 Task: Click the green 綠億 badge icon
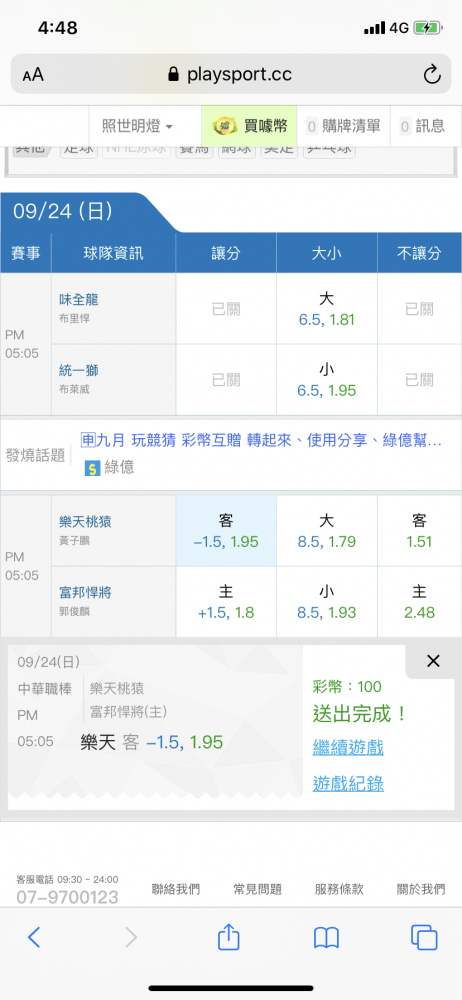93,468
